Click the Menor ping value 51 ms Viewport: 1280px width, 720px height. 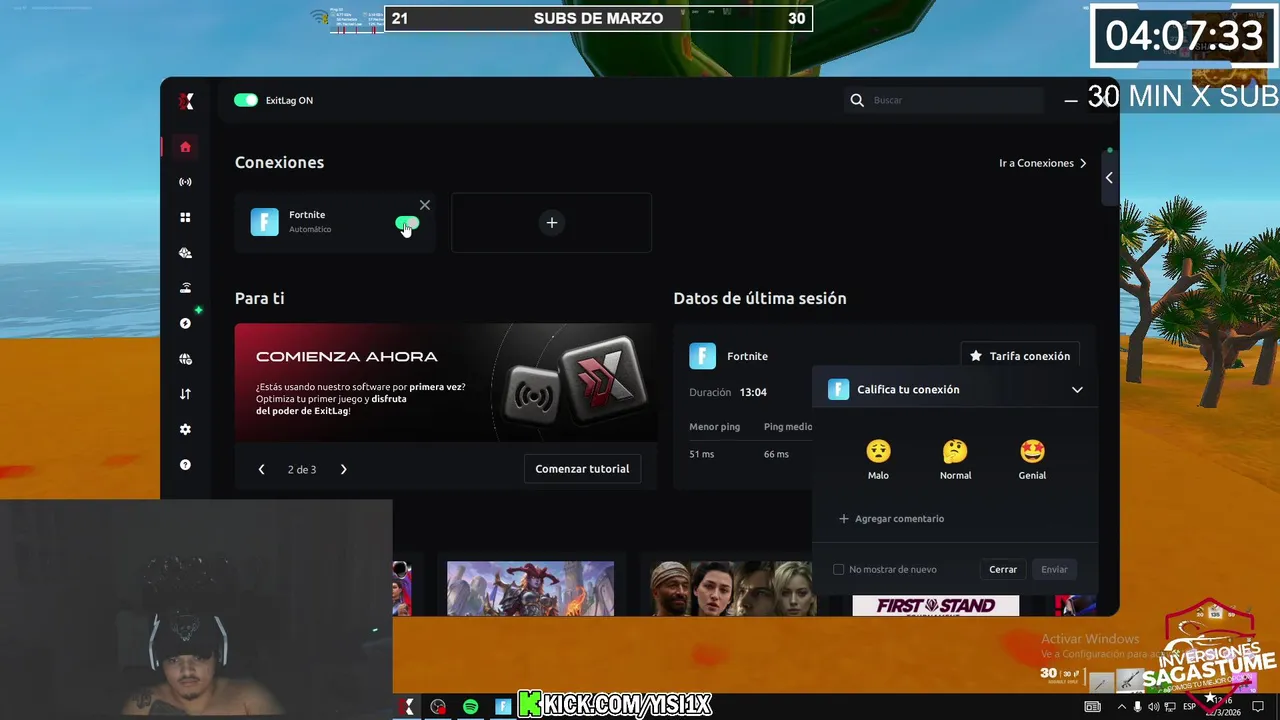tap(702, 454)
